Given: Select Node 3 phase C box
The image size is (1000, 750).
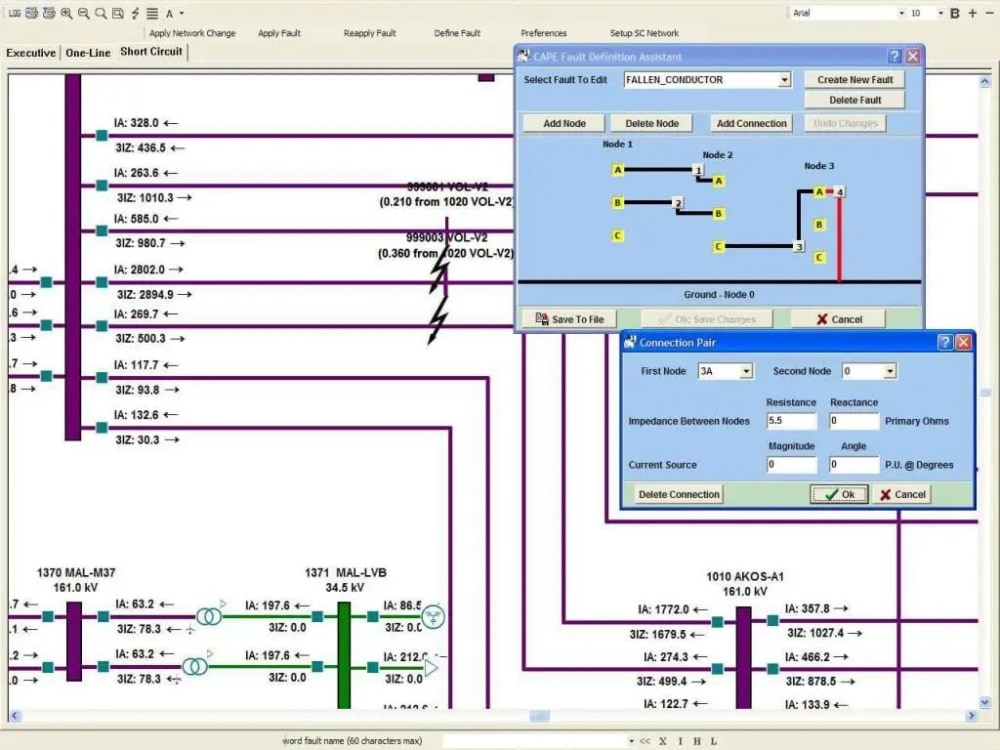Looking at the screenshot, I should [820, 258].
